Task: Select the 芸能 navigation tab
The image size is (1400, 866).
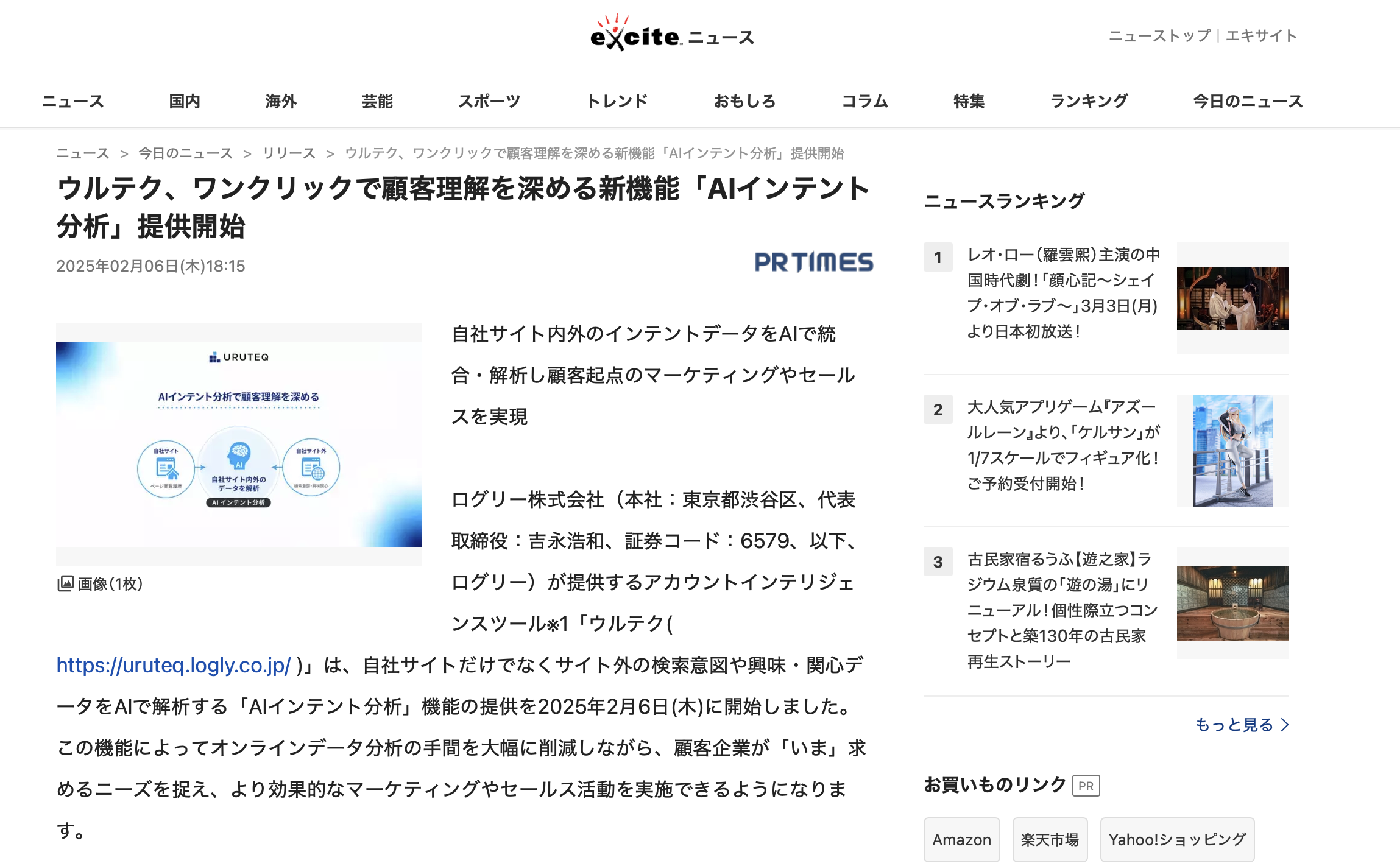Action: [377, 101]
